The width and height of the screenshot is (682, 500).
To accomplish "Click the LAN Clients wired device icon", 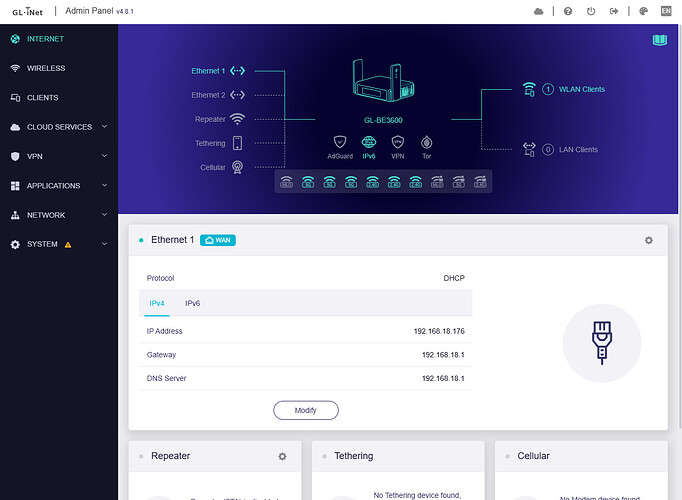I will [x=529, y=149].
